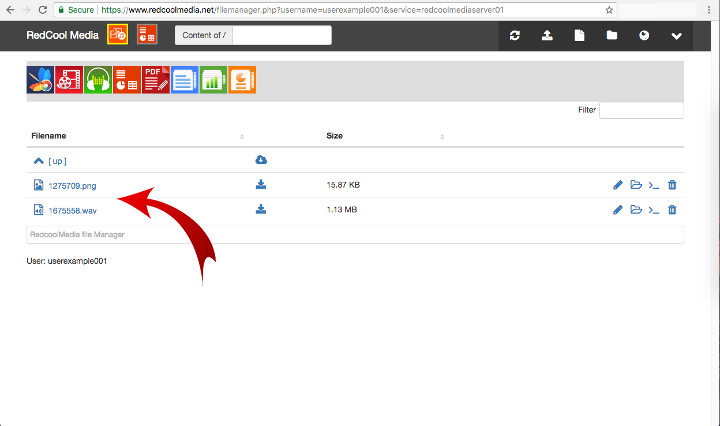
Task: Expand the chevron-down menu in top bar
Action: (677, 36)
